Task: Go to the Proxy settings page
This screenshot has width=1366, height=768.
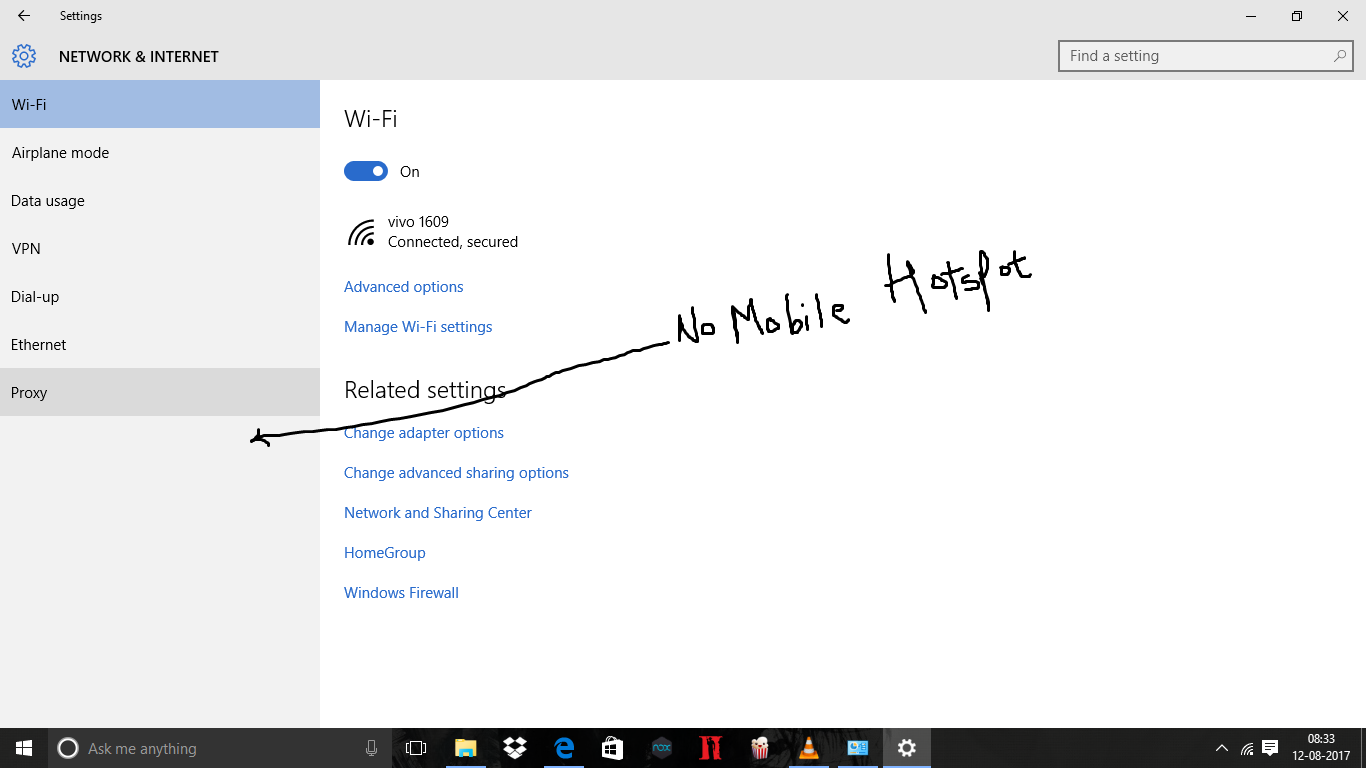Action: [x=29, y=393]
